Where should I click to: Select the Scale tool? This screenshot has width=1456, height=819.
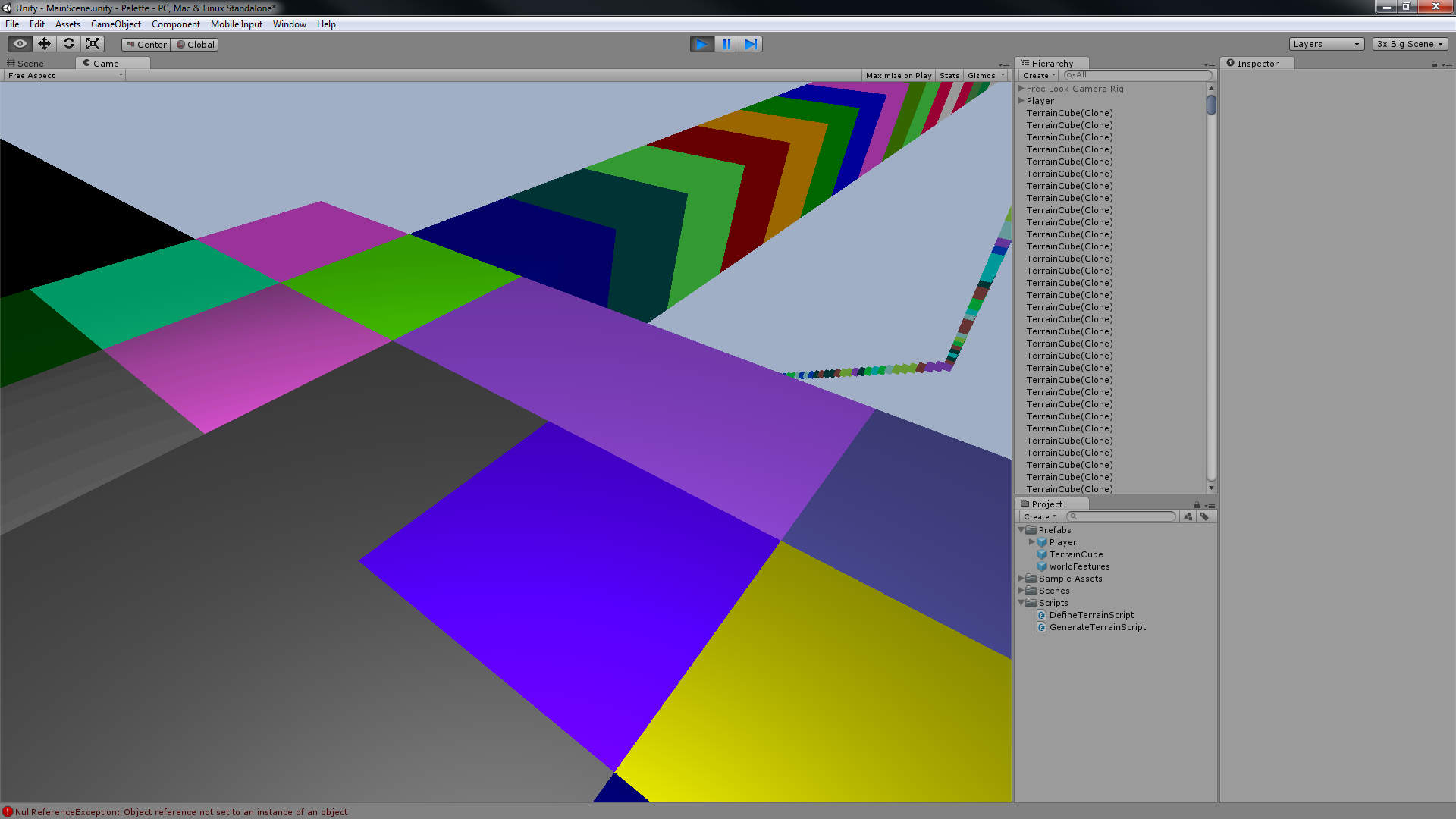coord(93,44)
